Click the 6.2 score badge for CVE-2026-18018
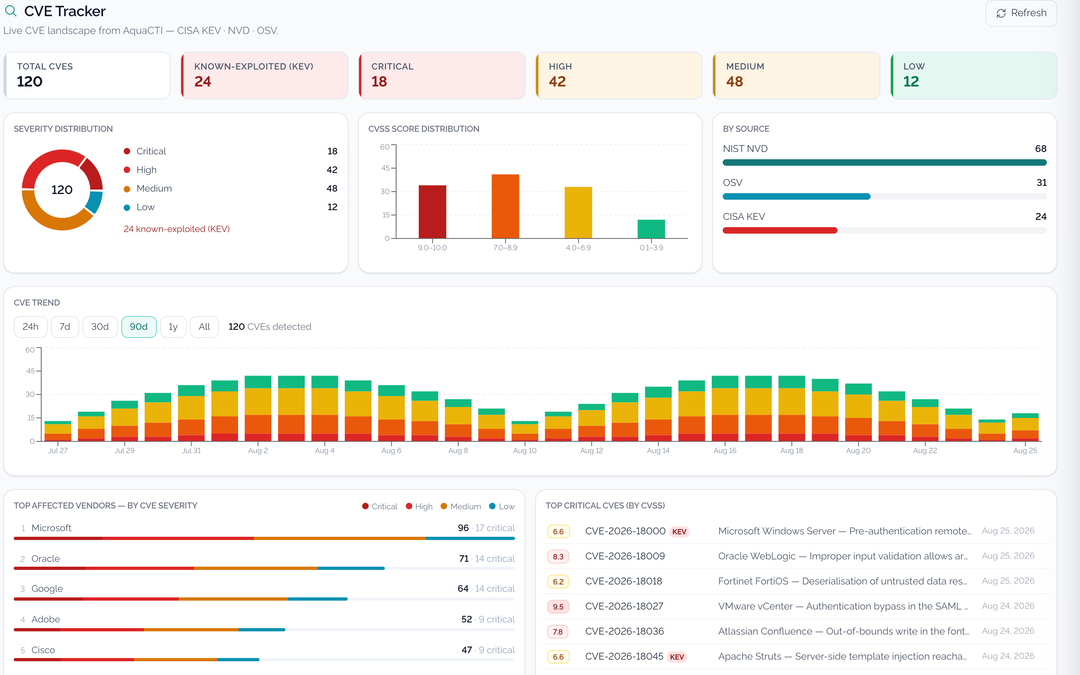 pyautogui.click(x=558, y=581)
